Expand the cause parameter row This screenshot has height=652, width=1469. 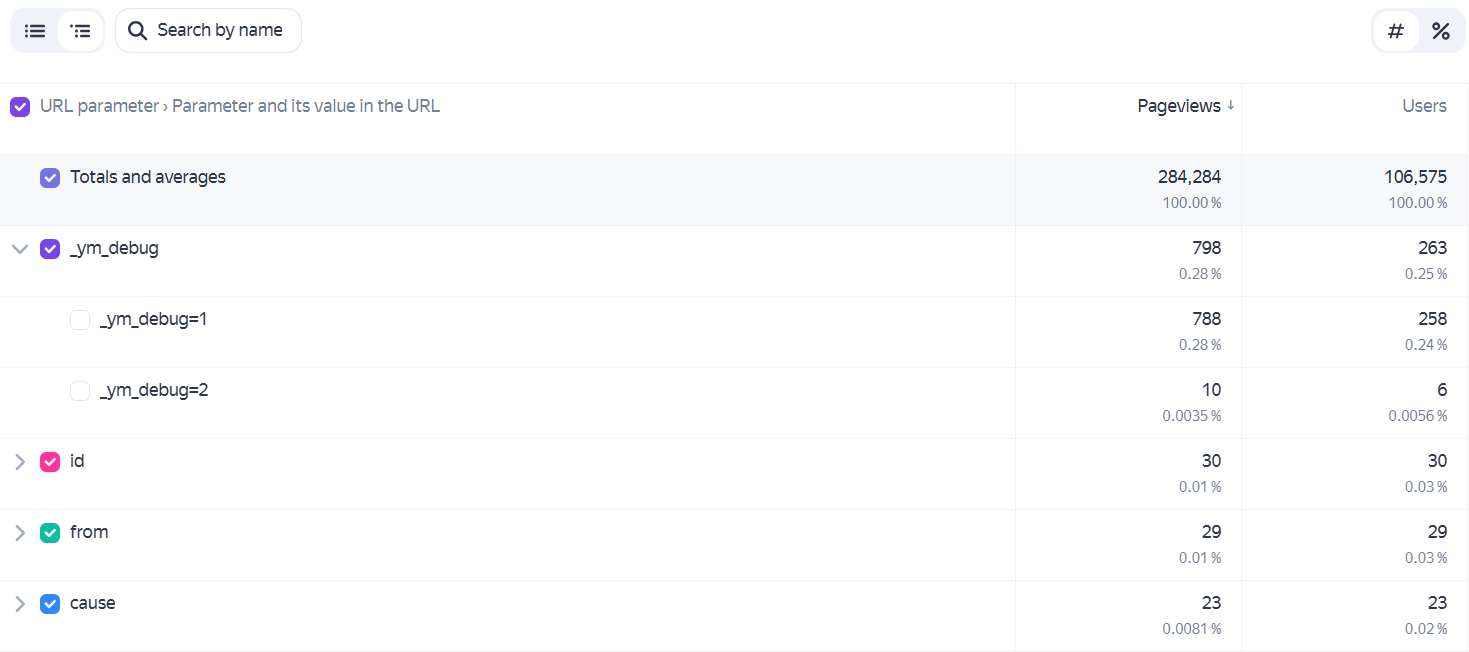[x=20, y=604]
